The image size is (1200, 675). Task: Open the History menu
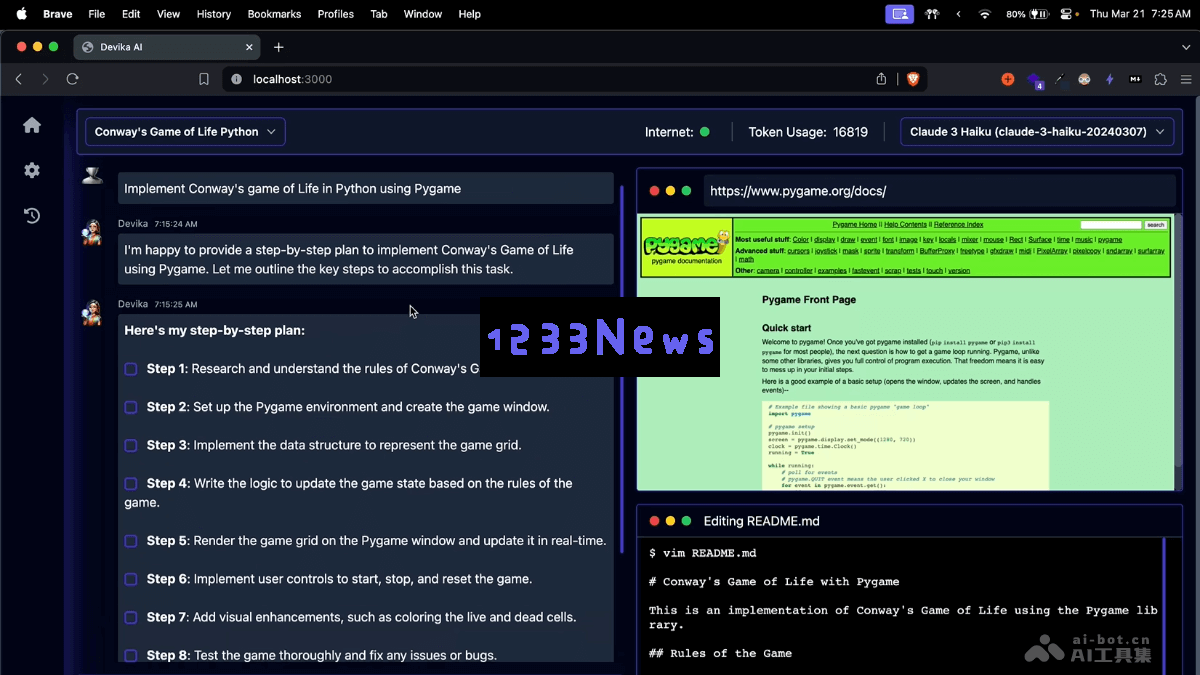click(x=213, y=14)
